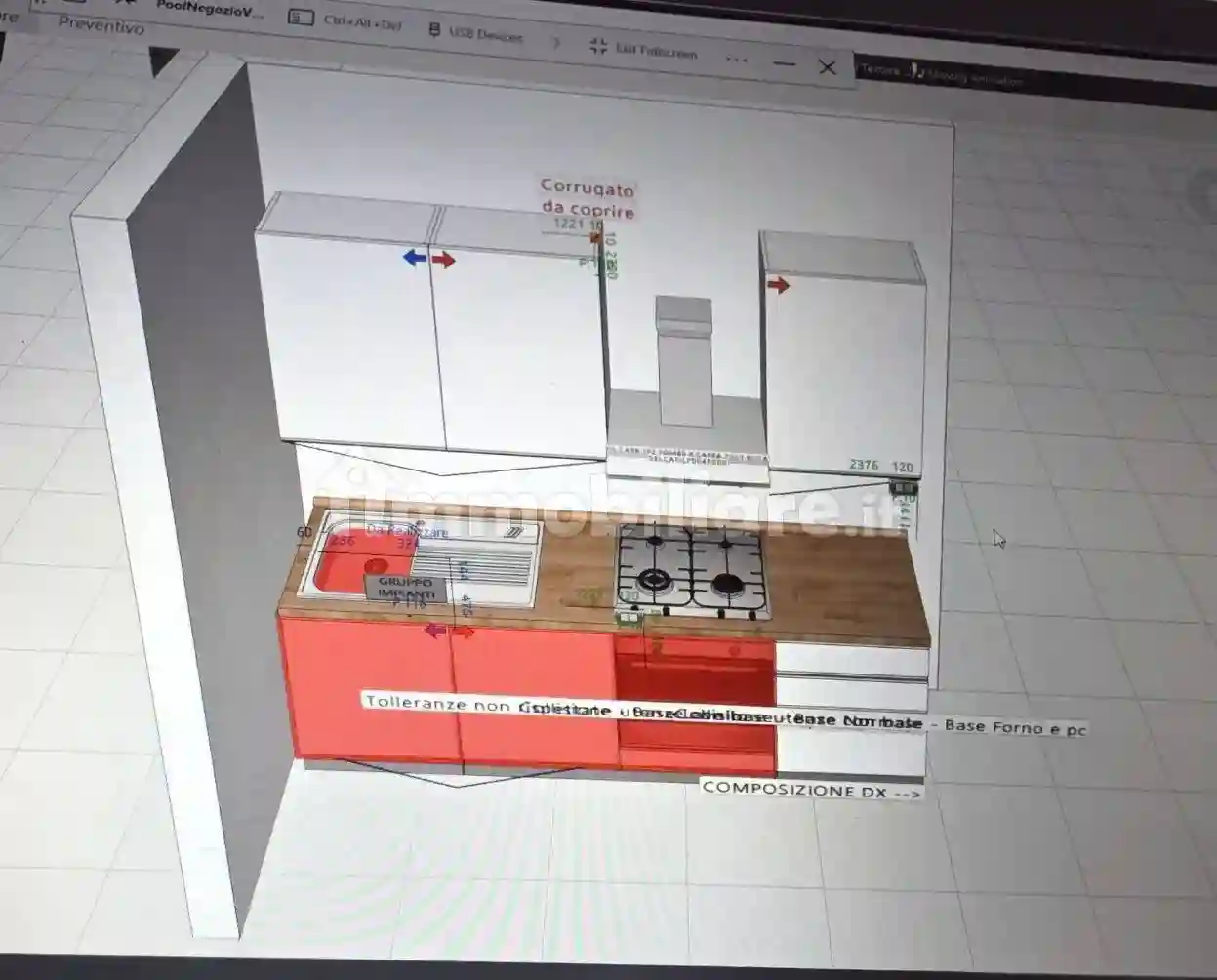The height and width of the screenshot is (980, 1217).
Task: Select the red oven base cabinet
Action: coord(695,698)
